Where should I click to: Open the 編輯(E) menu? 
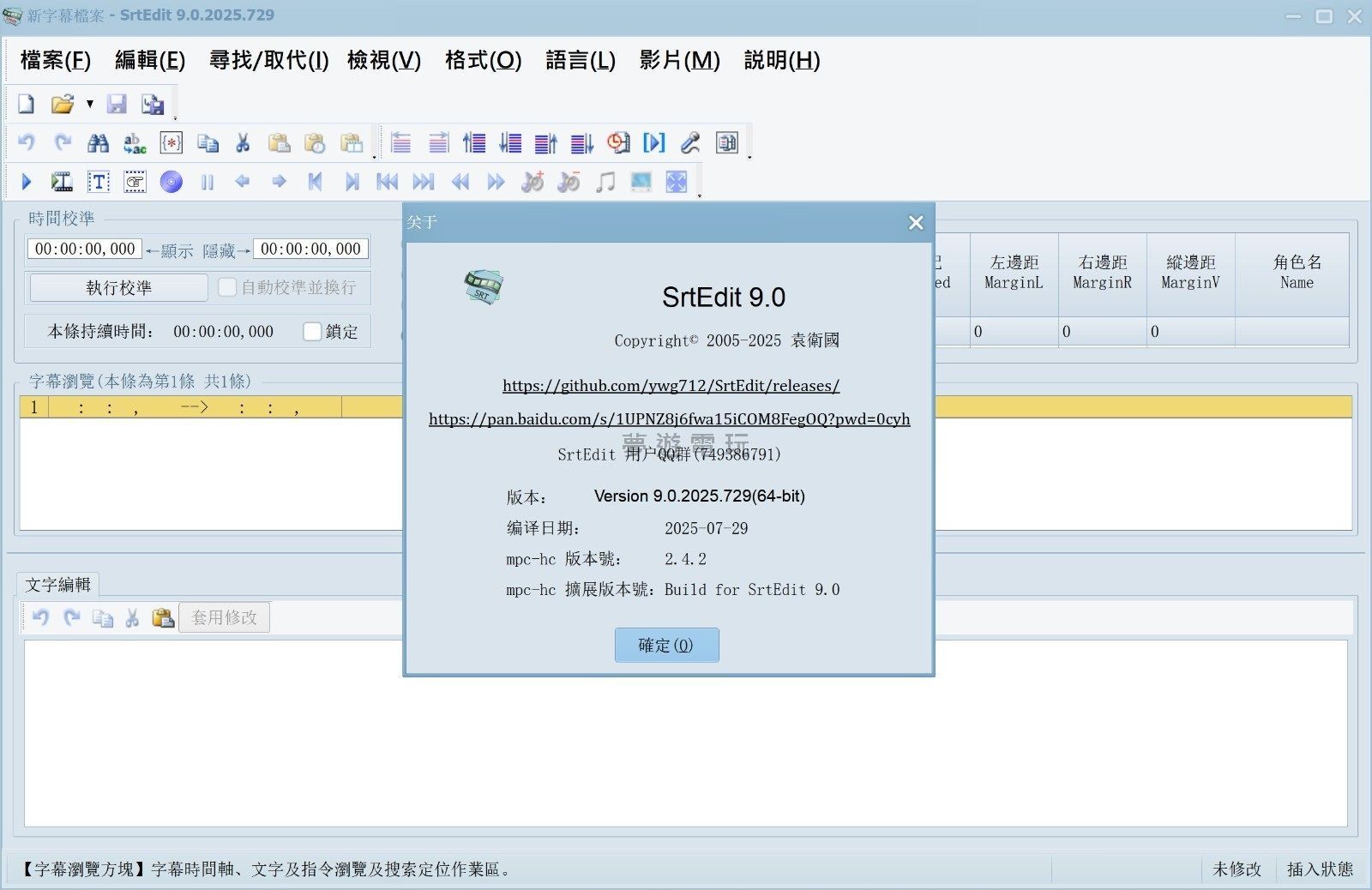click(x=150, y=60)
